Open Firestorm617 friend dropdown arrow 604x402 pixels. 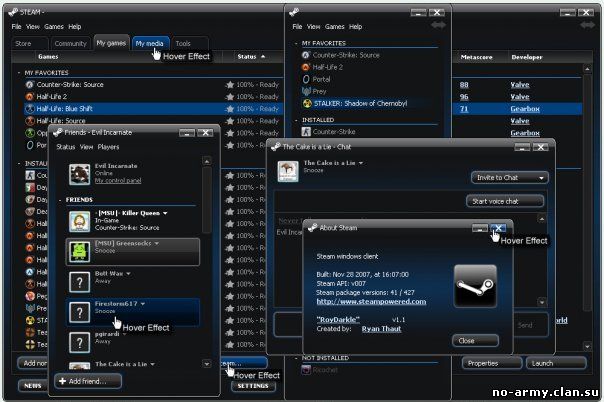tap(143, 304)
